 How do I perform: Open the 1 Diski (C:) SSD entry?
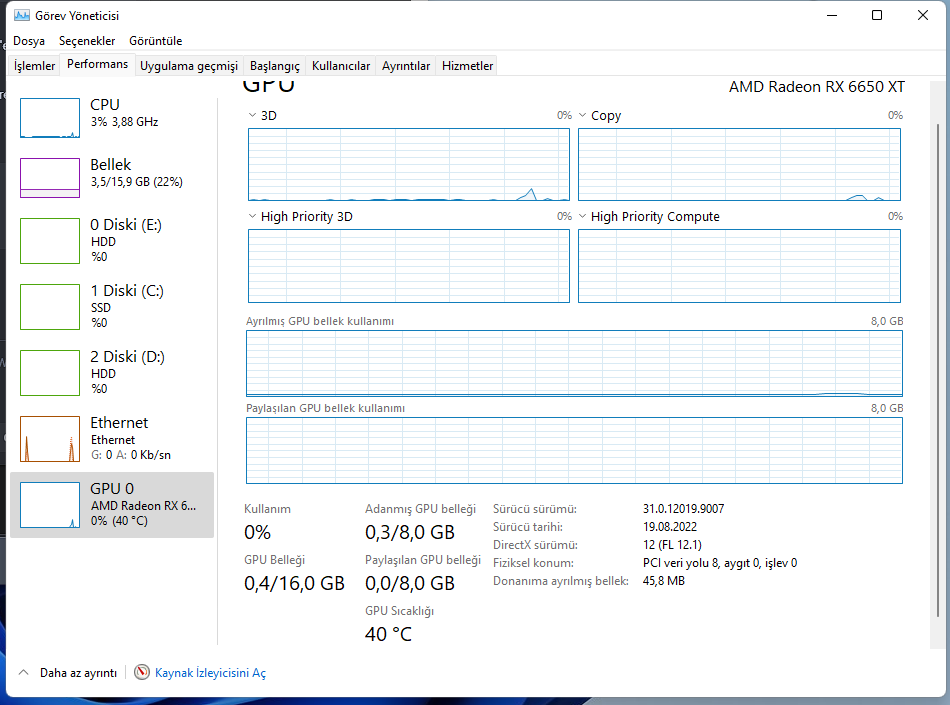point(112,306)
